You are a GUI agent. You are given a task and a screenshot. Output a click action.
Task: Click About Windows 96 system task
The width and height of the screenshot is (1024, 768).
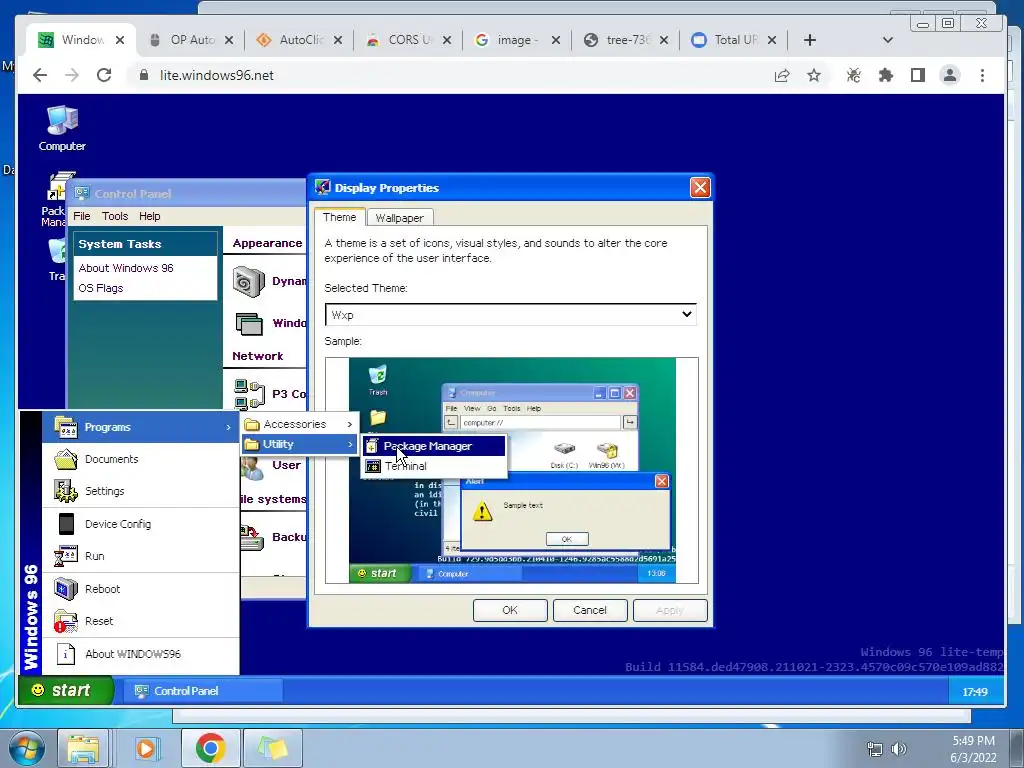coord(126,268)
